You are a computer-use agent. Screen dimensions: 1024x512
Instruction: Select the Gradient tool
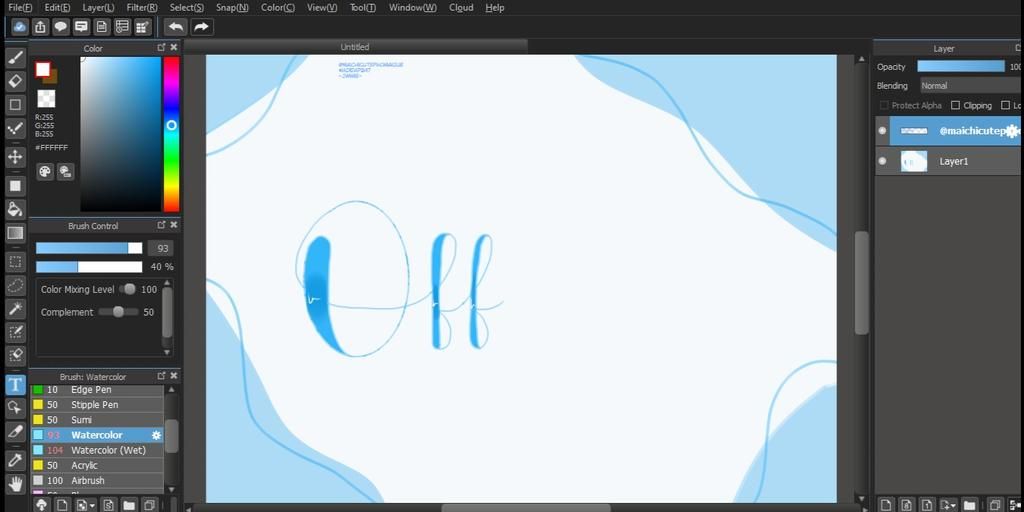[x=16, y=233]
